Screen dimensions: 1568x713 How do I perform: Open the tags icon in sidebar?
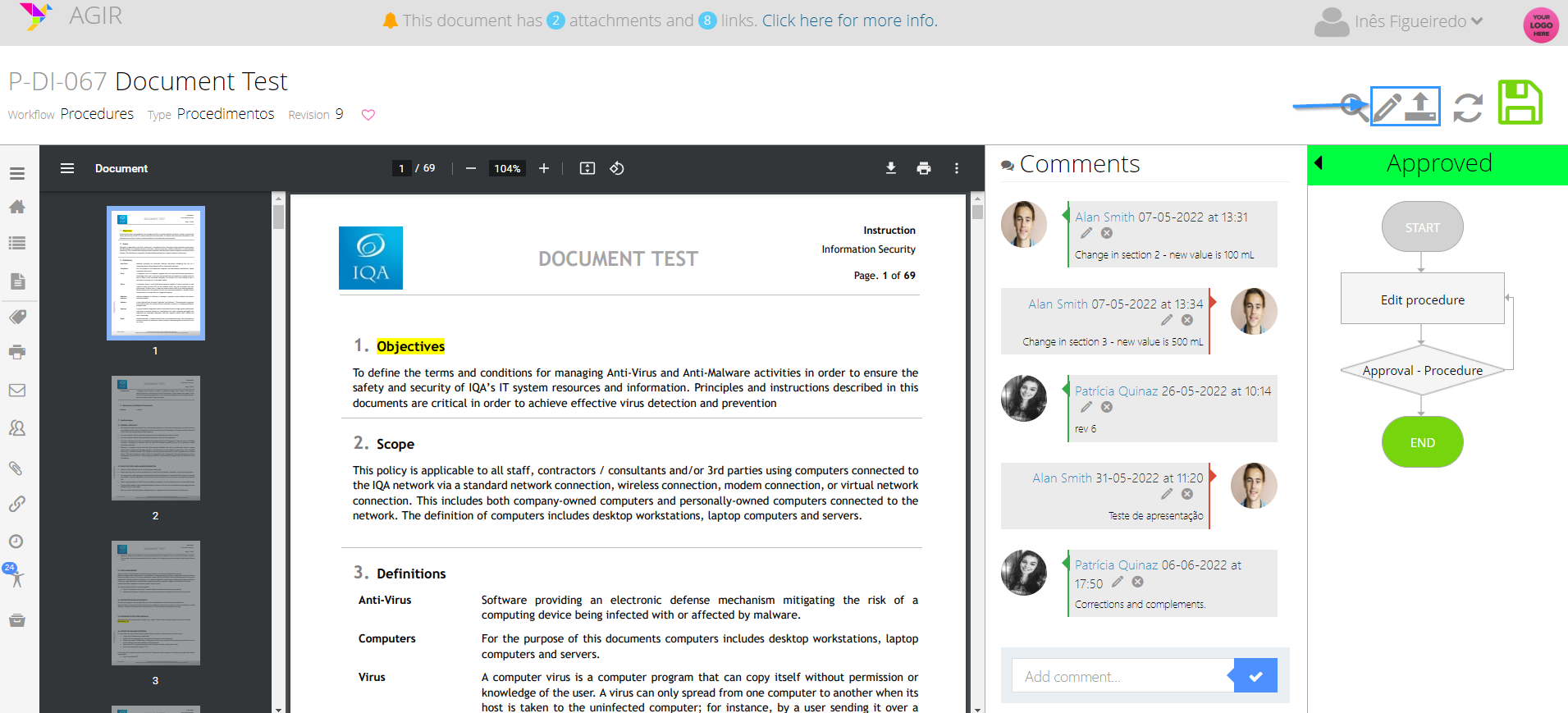17,317
